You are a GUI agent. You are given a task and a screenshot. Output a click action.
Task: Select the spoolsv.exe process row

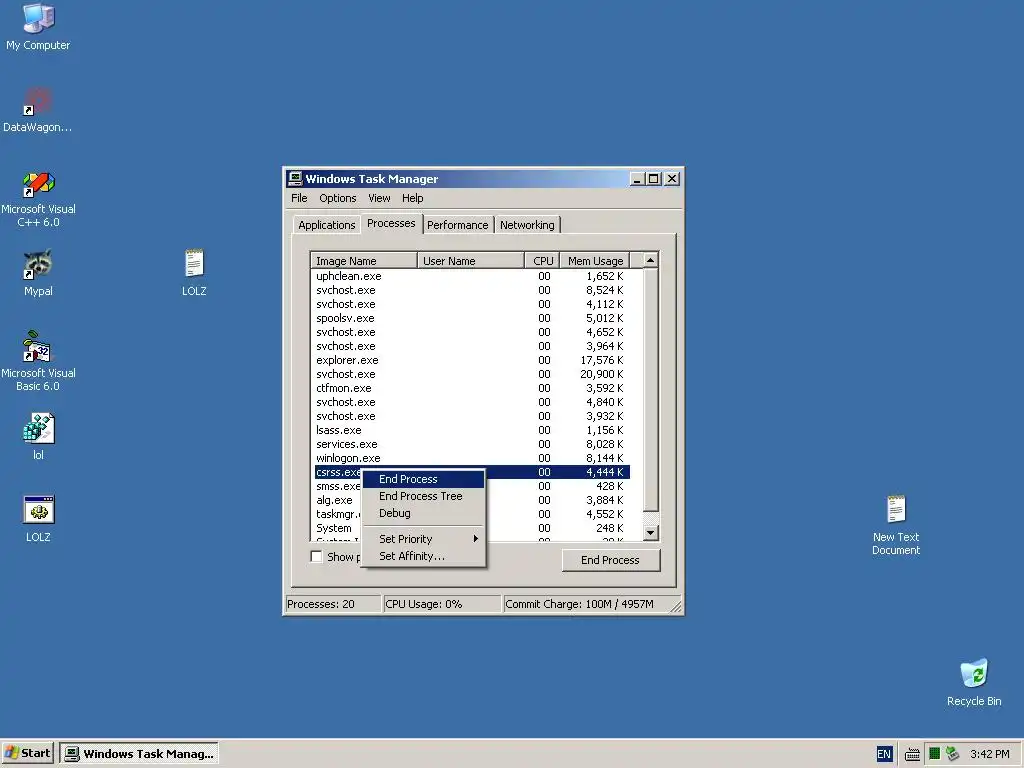pyautogui.click(x=470, y=318)
